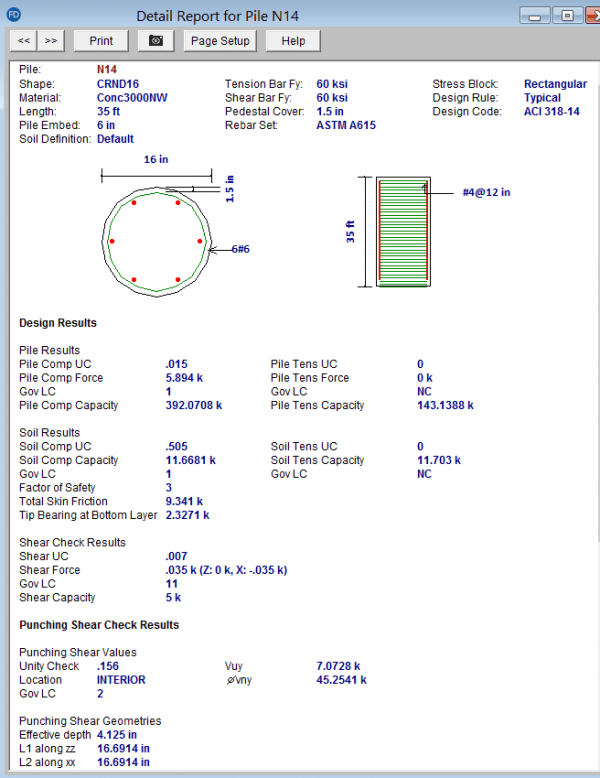This screenshot has height=778, width=600.
Task: Click the Punching Shear Check Results heading
Action: pos(99,625)
